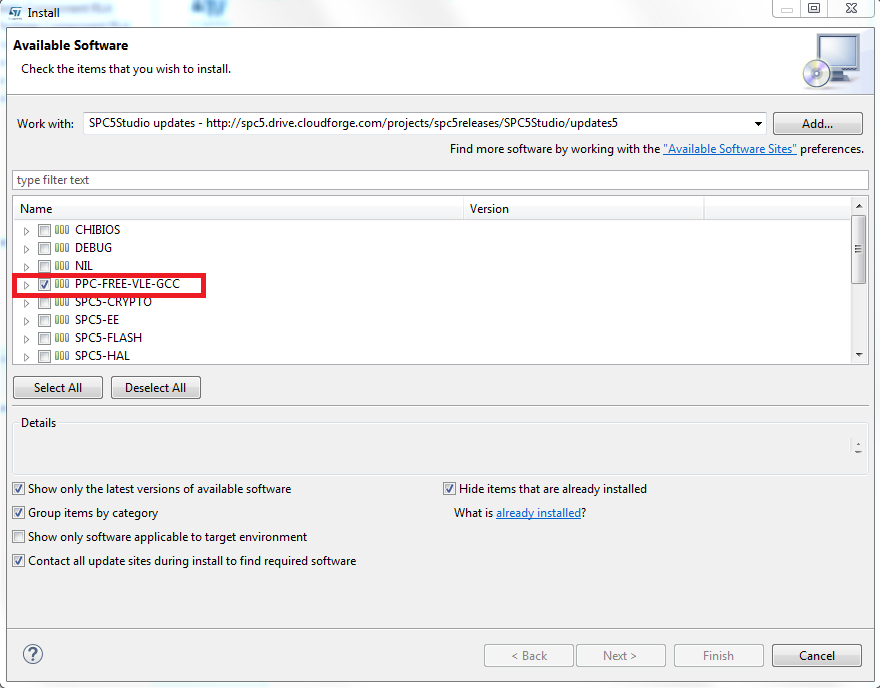Expand the SPC5-EE tree node
Image resolution: width=880 pixels, height=688 pixels.
26,321
